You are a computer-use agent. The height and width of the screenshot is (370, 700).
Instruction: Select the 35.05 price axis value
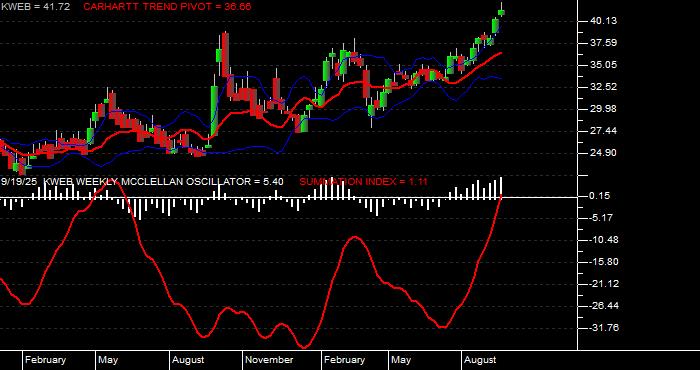603,65
